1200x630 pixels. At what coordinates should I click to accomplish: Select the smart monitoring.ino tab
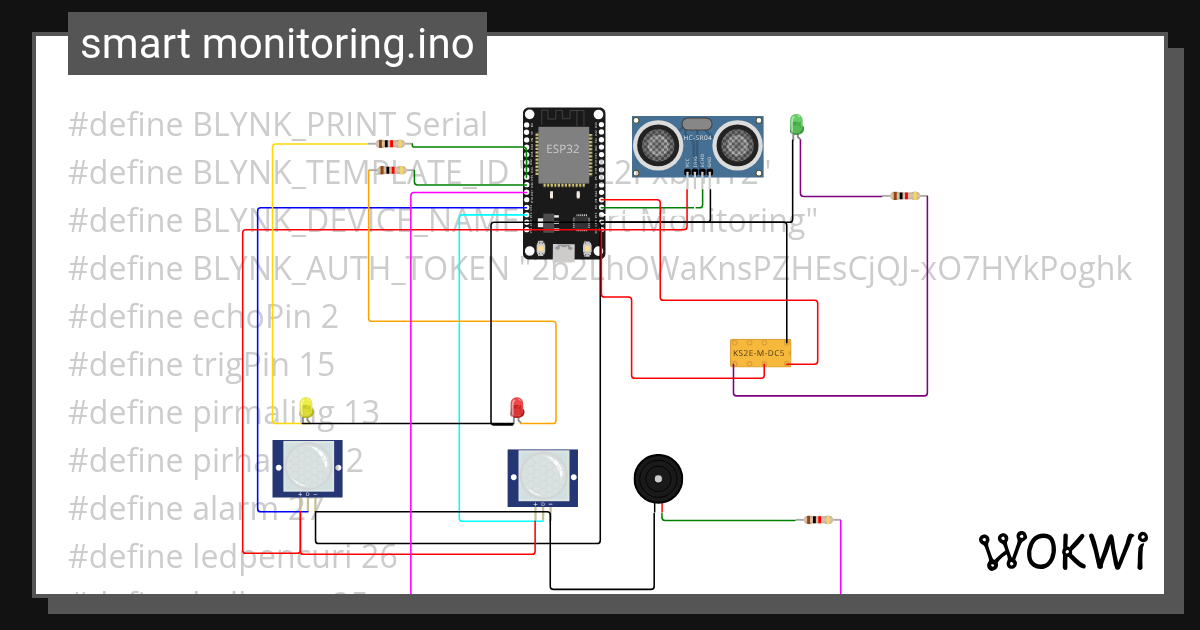pos(276,43)
